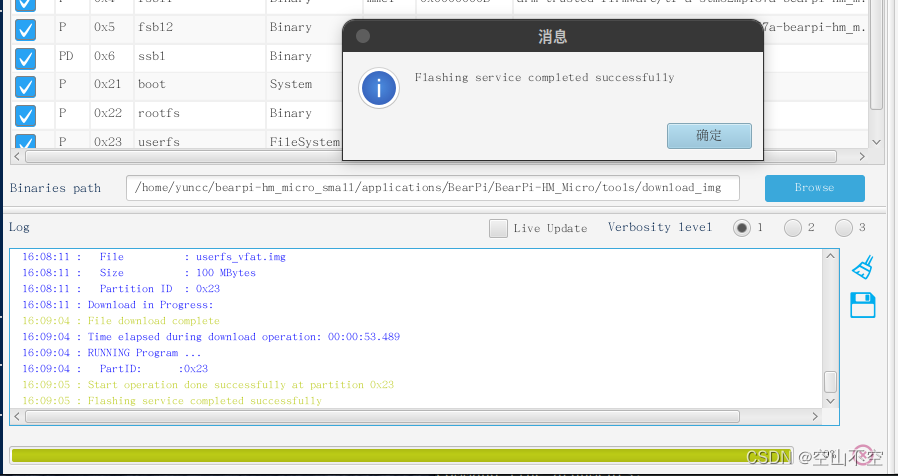The image size is (898, 476).
Task: Uncheck the rootfs partition checkbox
Action: pyautogui.click(x=25, y=116)
